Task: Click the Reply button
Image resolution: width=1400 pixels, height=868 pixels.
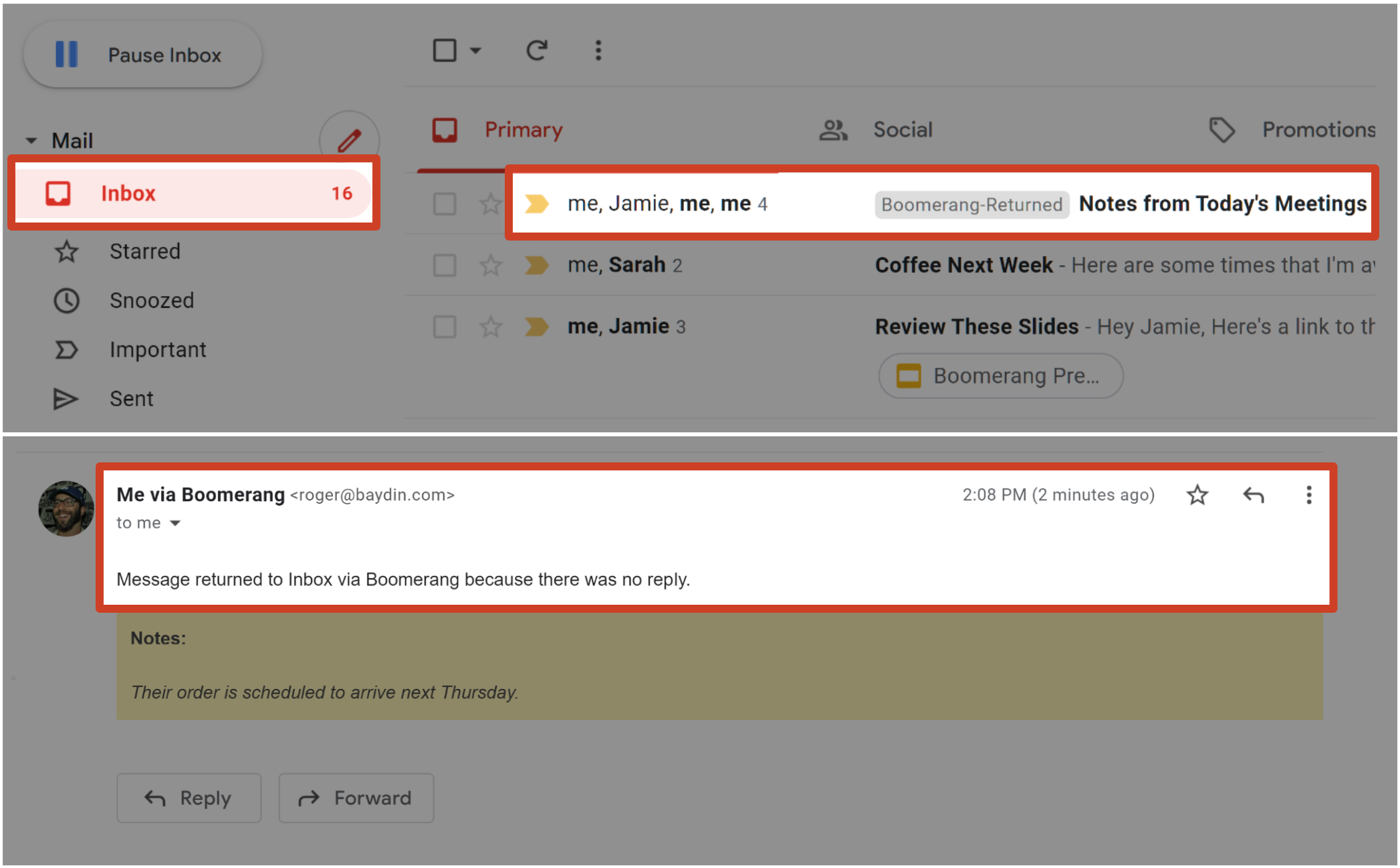Action: [x=189, y=798]
